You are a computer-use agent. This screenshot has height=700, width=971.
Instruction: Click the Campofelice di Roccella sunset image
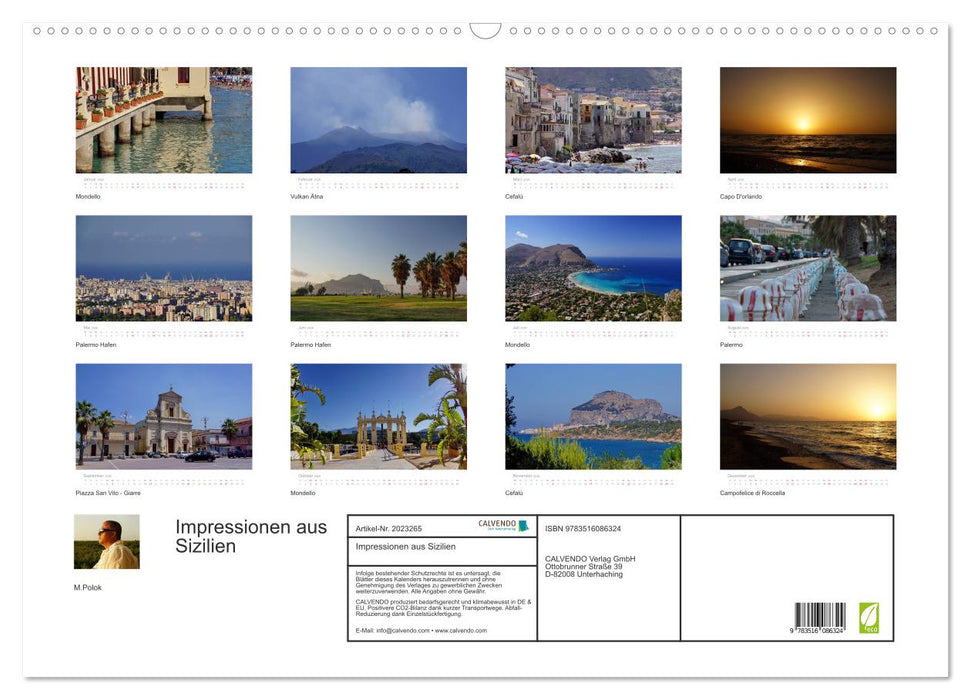(807, 415)
